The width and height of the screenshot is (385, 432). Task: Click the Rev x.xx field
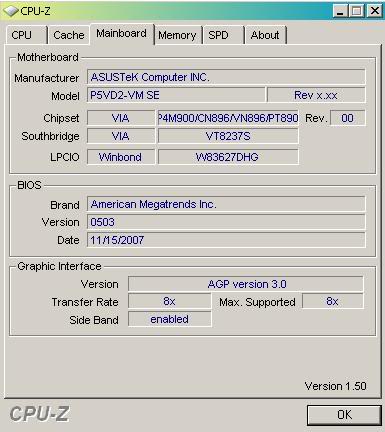coord(316,95)
